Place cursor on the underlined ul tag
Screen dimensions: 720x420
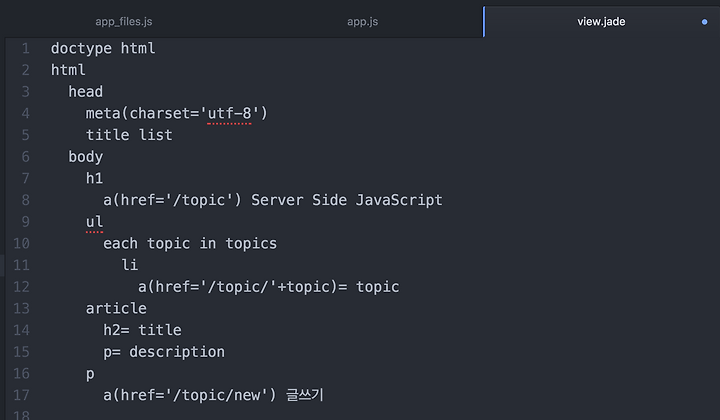click(x=94, y=222)
